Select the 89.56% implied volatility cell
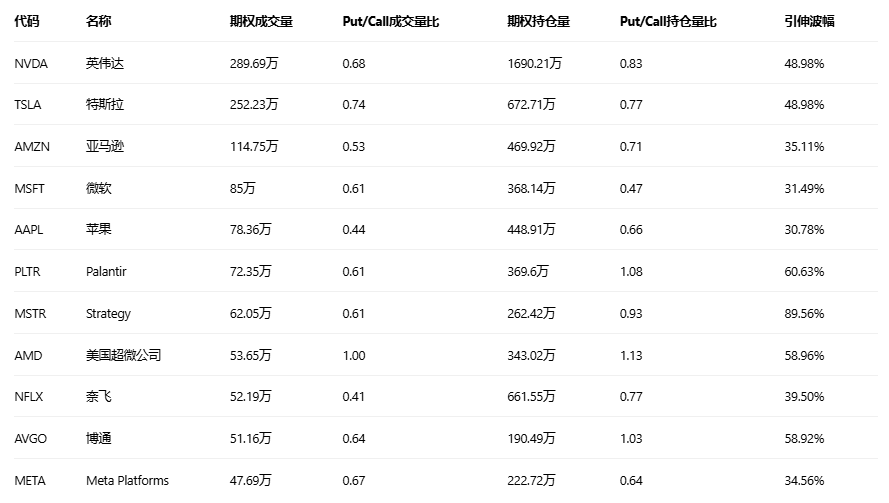The height and width of the screenshot is (503, 889). (804, 313)
